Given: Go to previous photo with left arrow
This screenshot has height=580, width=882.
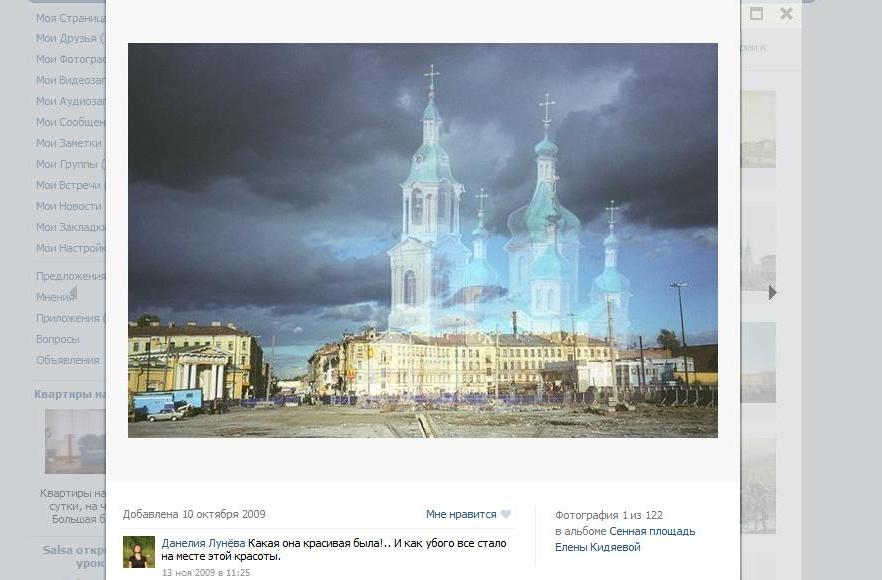Looking at the screenshot, I should pos(73,293).
